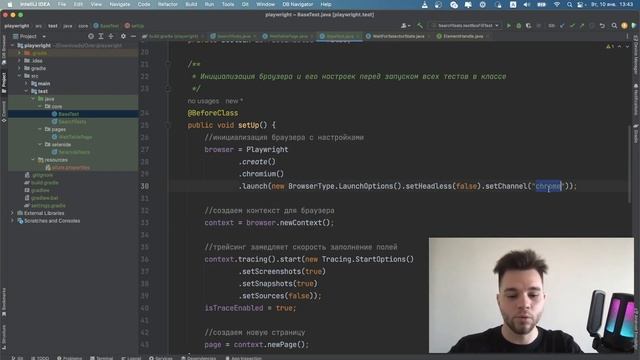This screenshot has width=640, height=360.
Task: Click the Git update project arrow icon
Action: pyautogui.click(x=562, y=26)
